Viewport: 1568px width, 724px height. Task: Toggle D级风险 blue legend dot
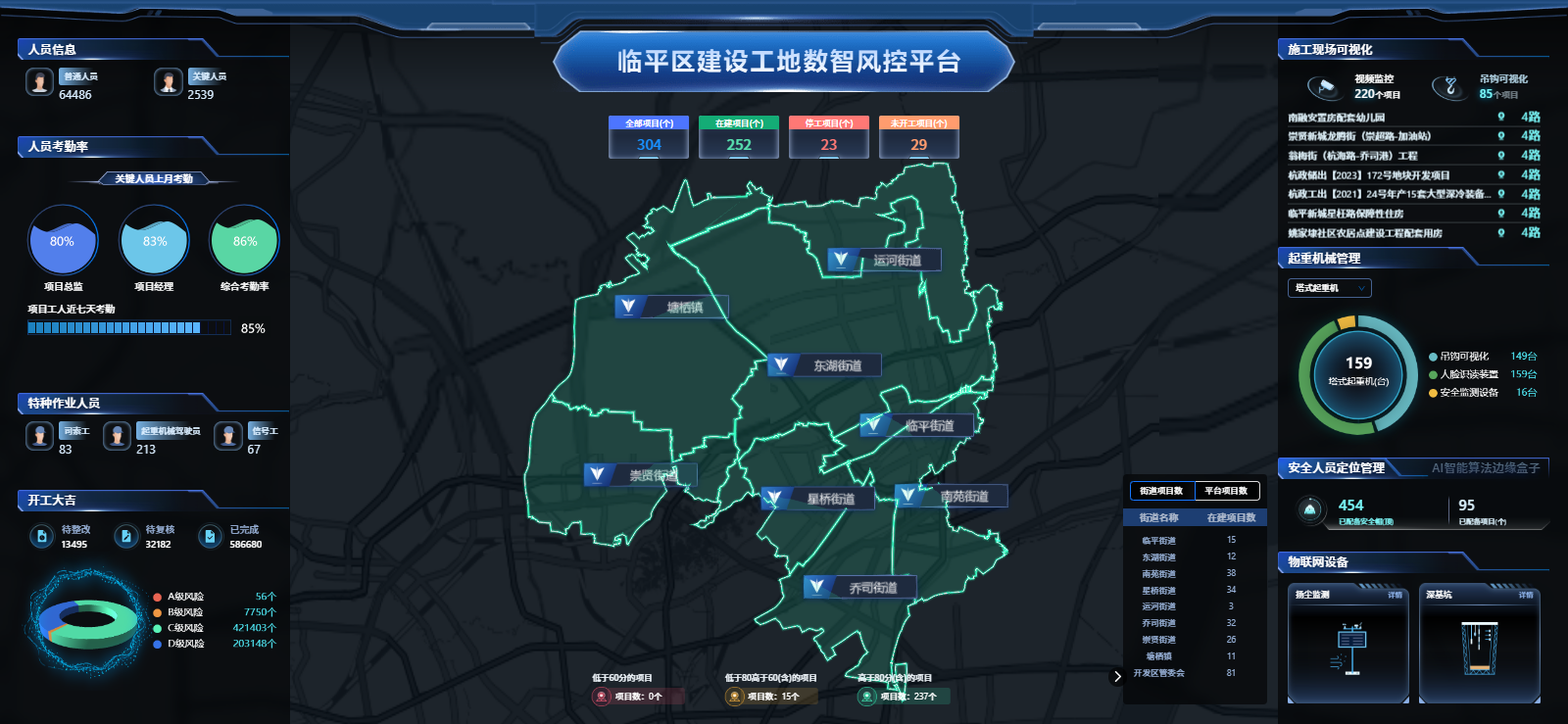158,644
